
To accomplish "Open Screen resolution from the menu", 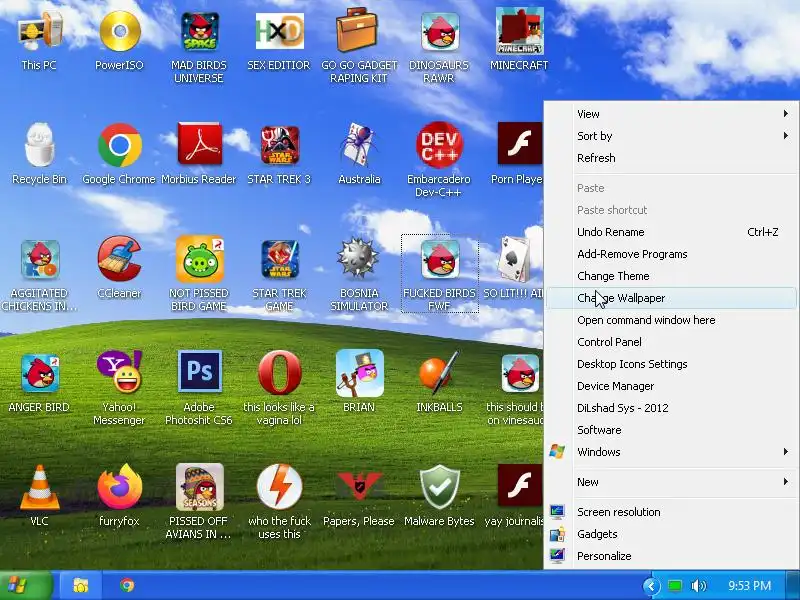I will [671, 512].
